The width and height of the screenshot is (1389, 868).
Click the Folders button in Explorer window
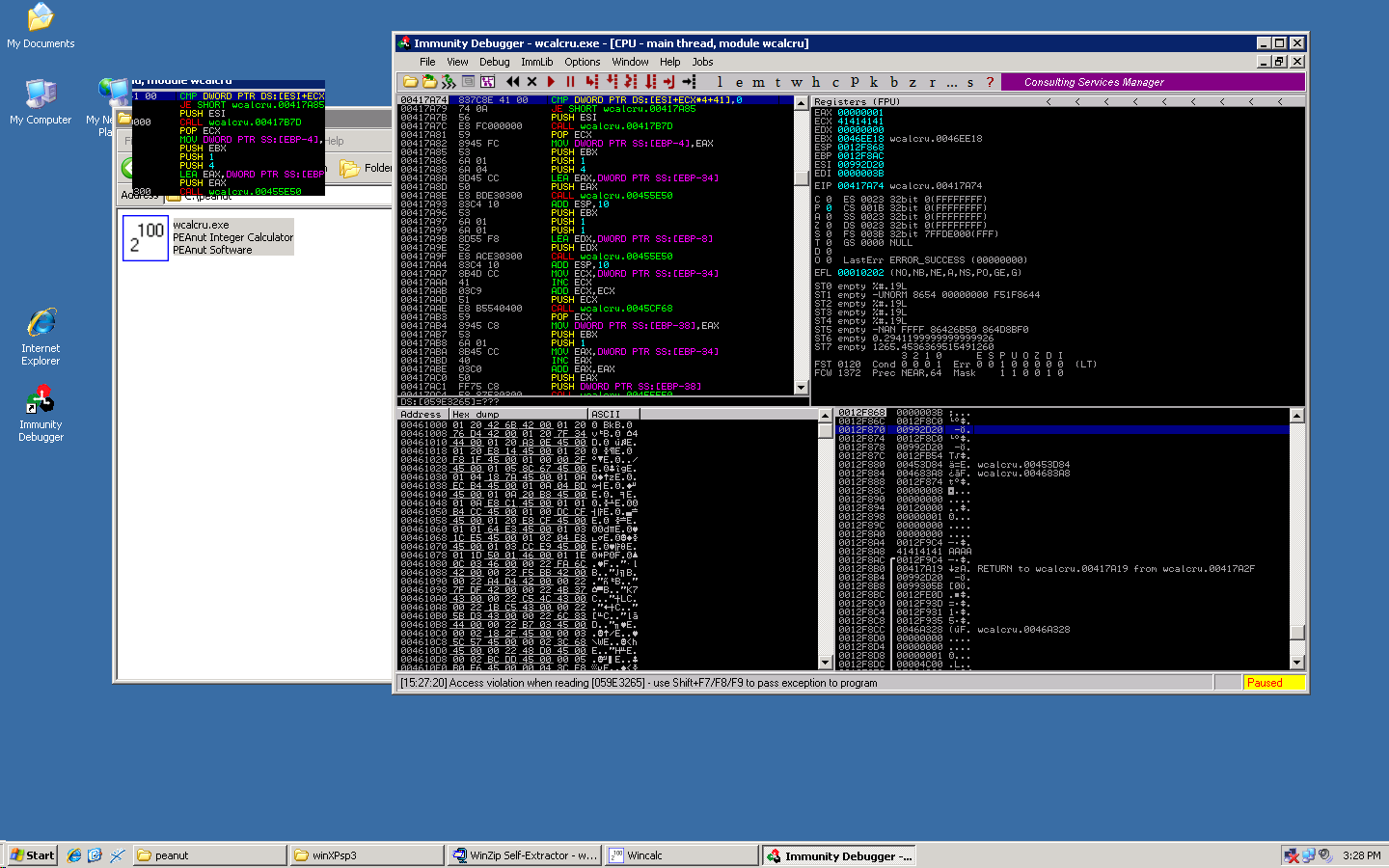click(x=366, y=168)
